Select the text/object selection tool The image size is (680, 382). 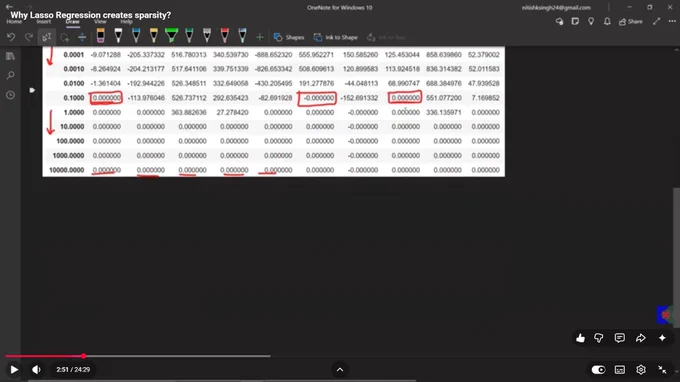point(46,37)
